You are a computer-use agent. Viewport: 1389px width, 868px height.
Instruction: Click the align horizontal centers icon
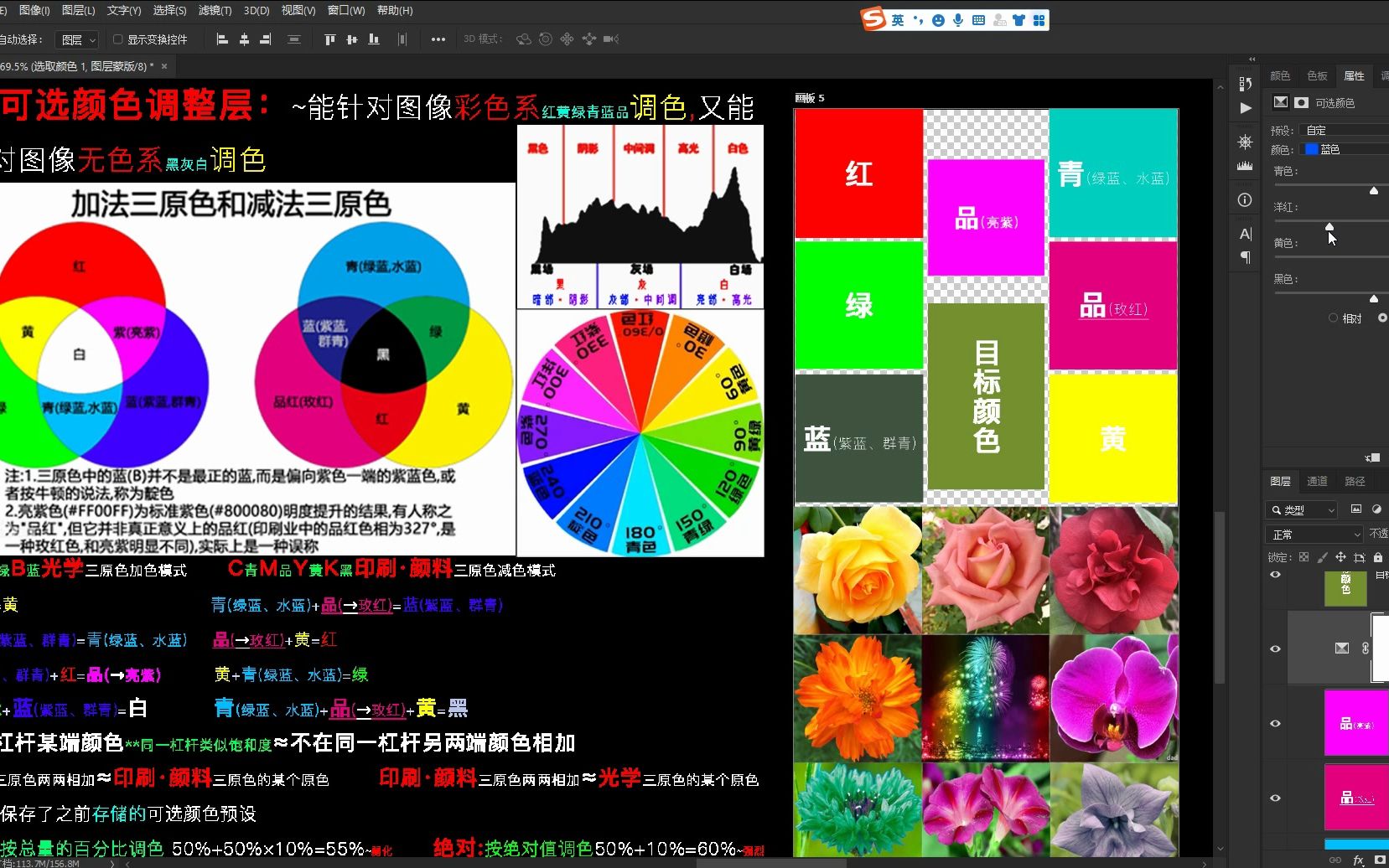244,39
